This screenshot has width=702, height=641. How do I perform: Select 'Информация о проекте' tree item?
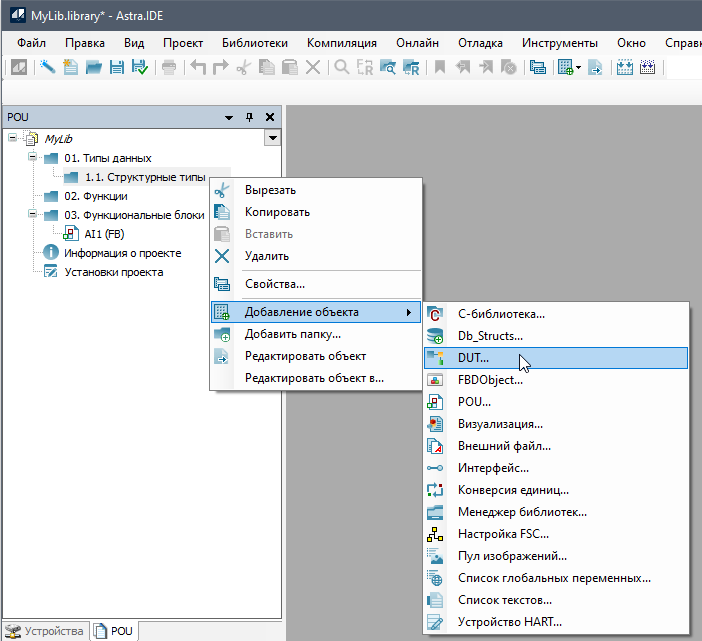click(122, 253)
